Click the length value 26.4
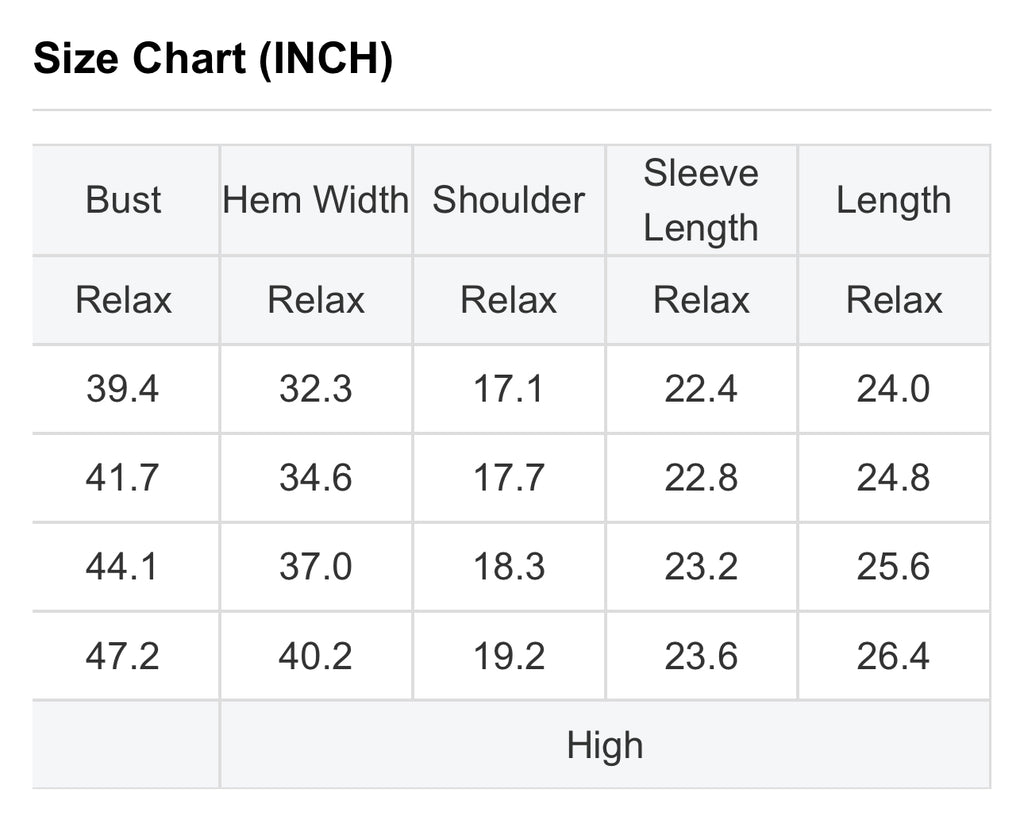The width and height of the screenshot is (1024, 816). 893,656
